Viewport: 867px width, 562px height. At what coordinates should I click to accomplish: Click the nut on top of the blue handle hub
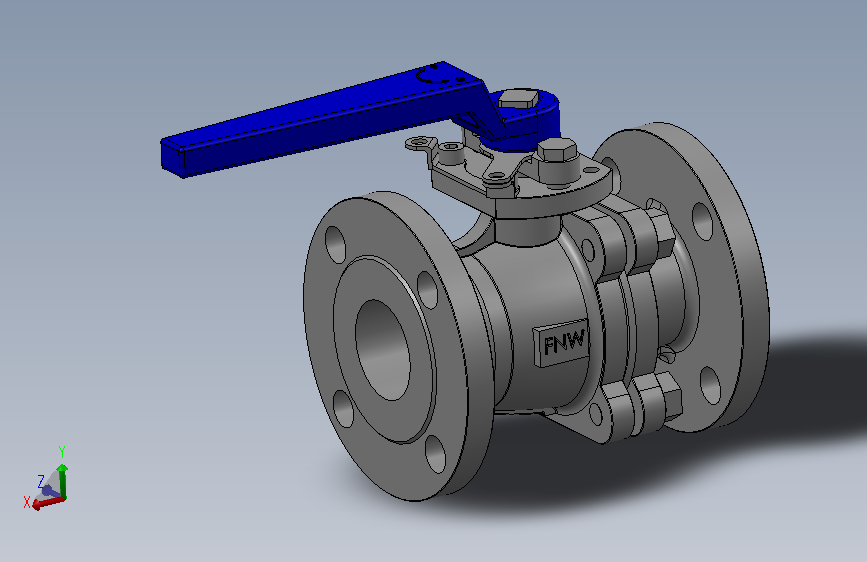pyautogui.click(x=518, y=99)
